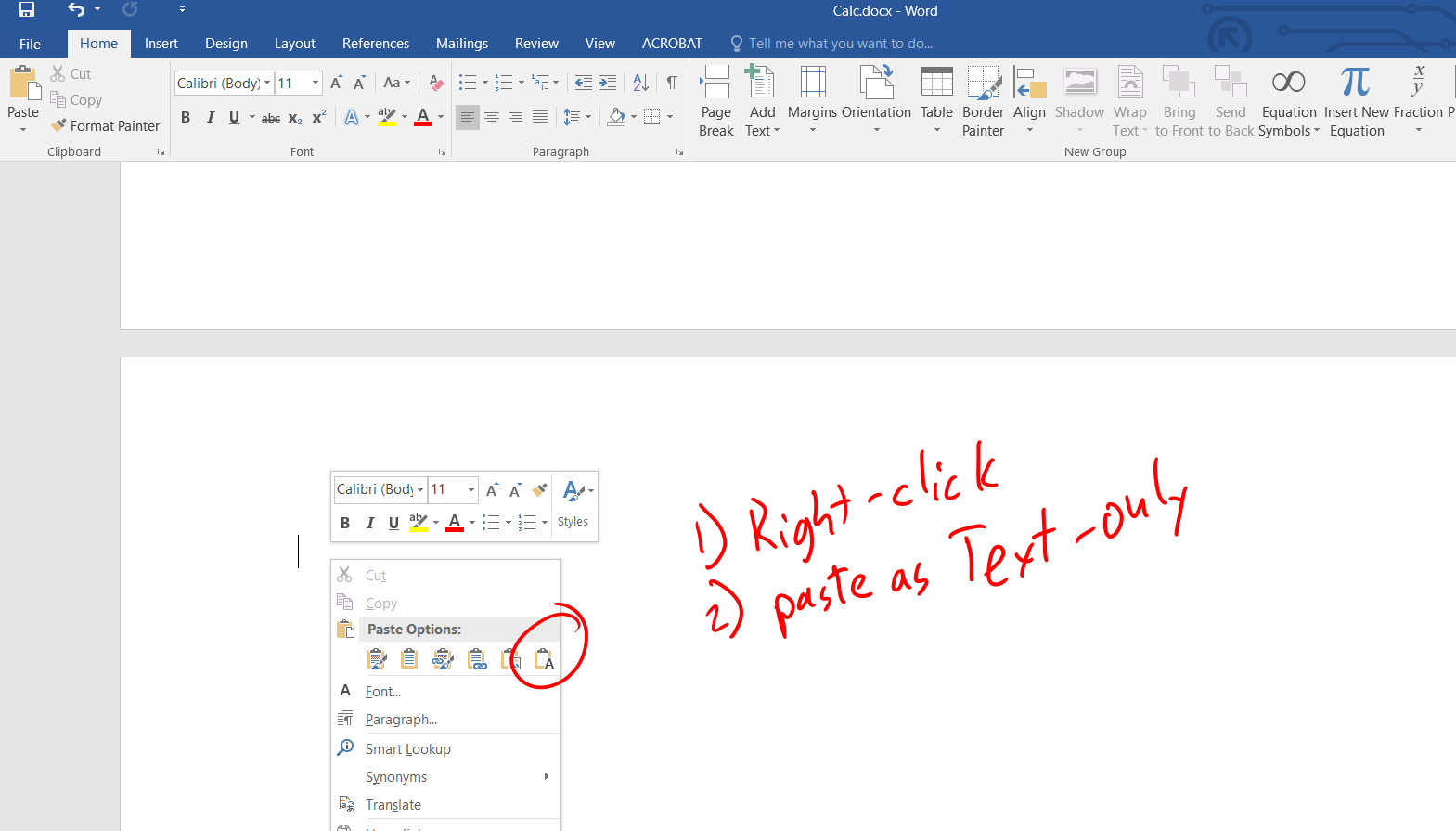Click the Save icon in title bar
This screenshot has width=1456, height=831.
(x=27, y=10)
